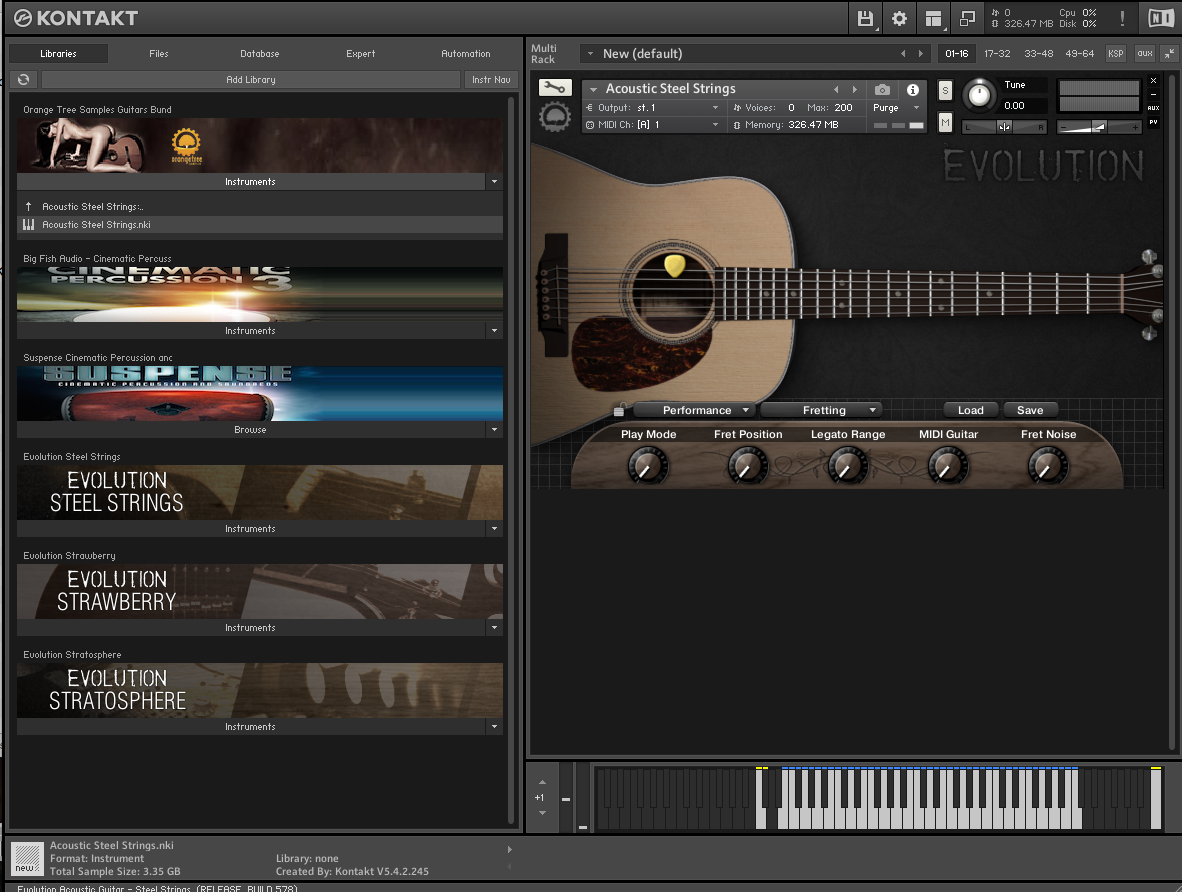Expand the Evolution Strawberry library options arrow
This screenshot has width=1182, height=892.
coord(495,627)
